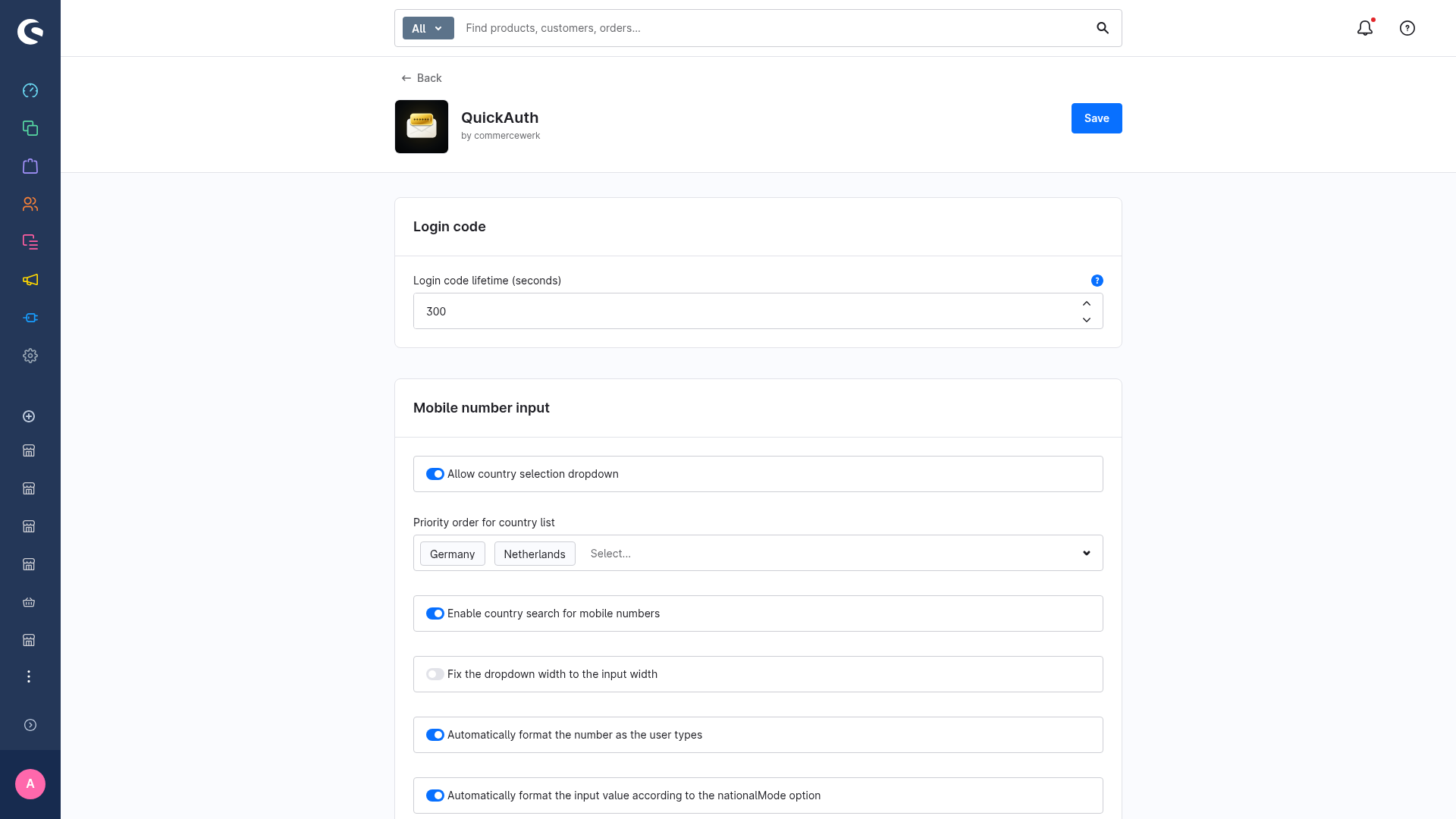
Task: Open the All search type dropdown
Action: (x=428, y=28)
